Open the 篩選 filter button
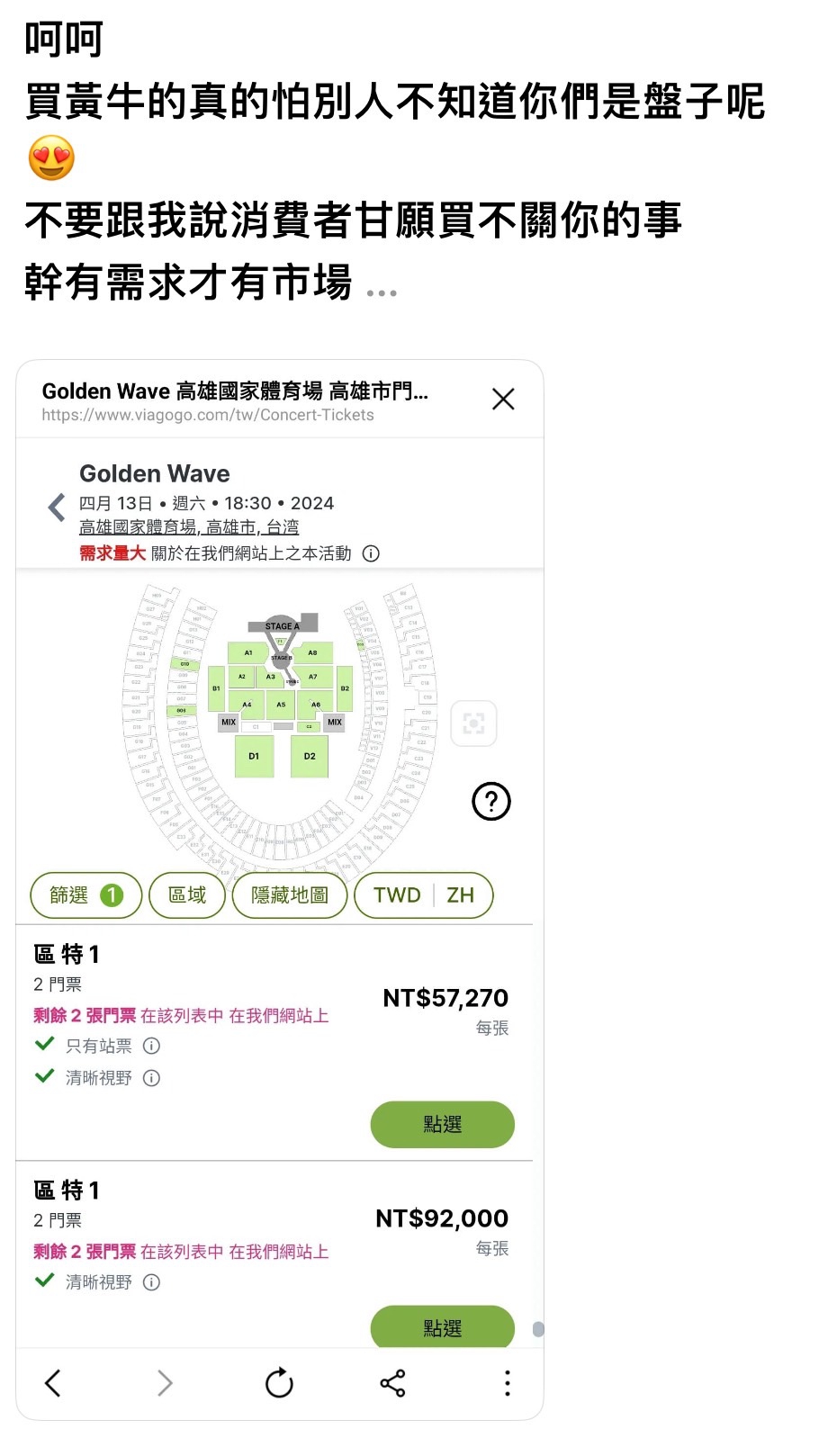 click(x=86, y=895)
